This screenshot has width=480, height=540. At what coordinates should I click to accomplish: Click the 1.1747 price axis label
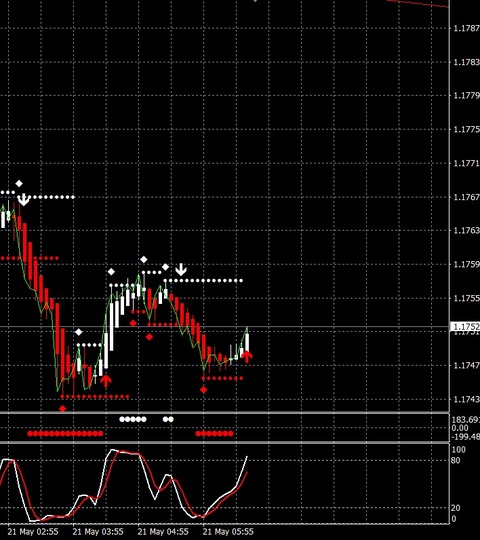(467, 365)
